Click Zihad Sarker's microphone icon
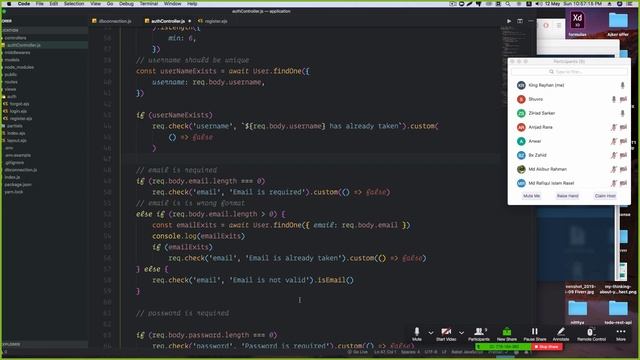 click(x=622, y=113)
